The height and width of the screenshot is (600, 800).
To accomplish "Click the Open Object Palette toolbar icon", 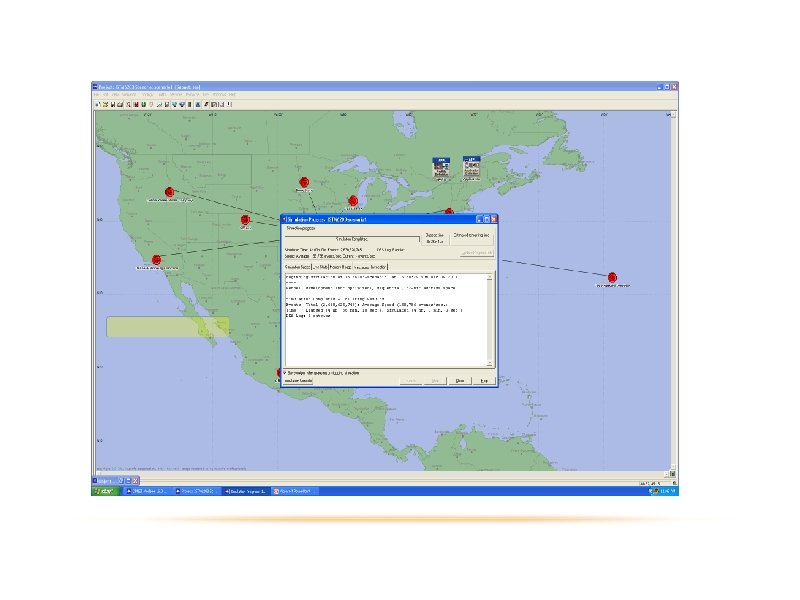I will pos(129,105).
